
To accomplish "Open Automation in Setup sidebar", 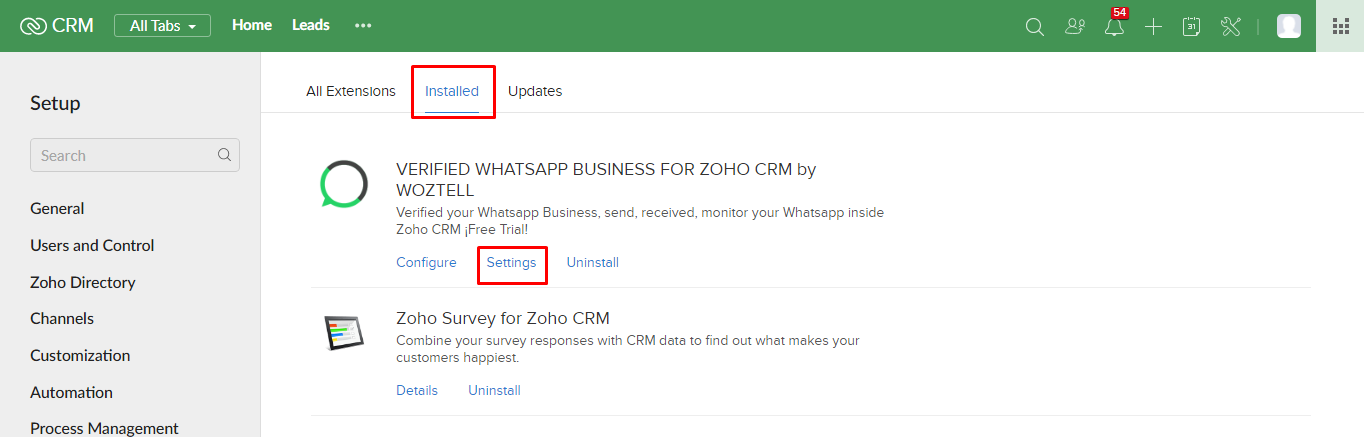I will click(x=71, y=393).
